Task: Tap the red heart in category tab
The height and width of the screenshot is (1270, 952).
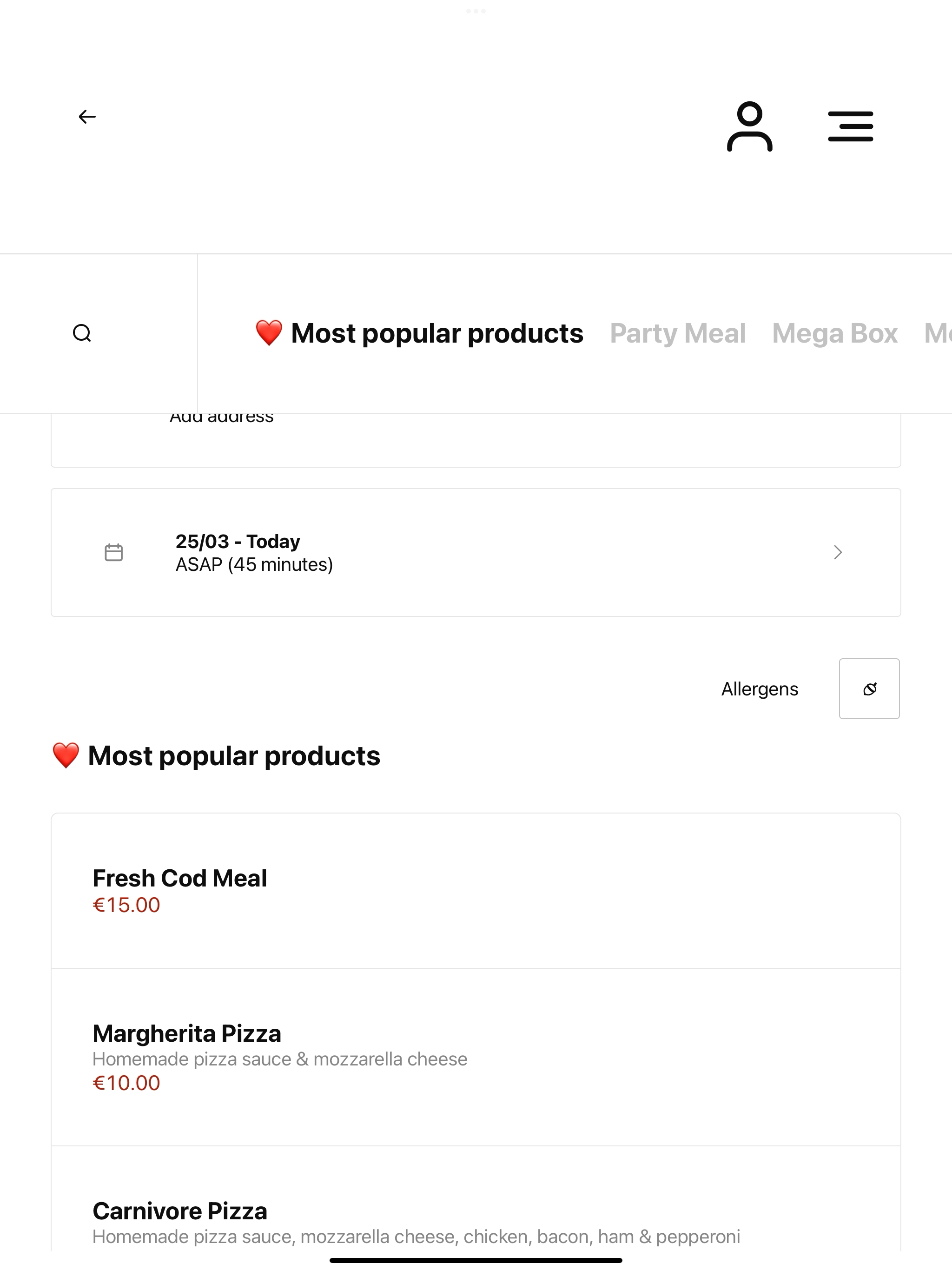Action: (x=269, y=333)
